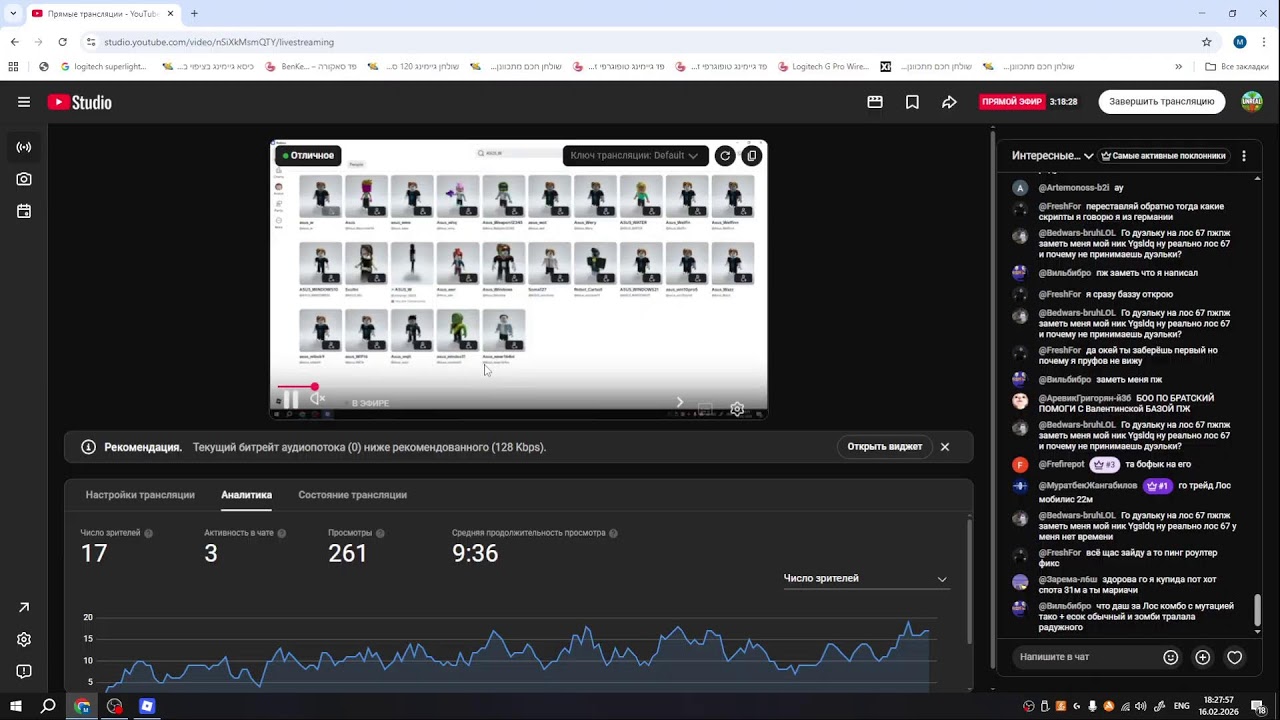Click the clapperboard highlight icon in header
The height and width of the screenshot is (720, 1280).
875,102
